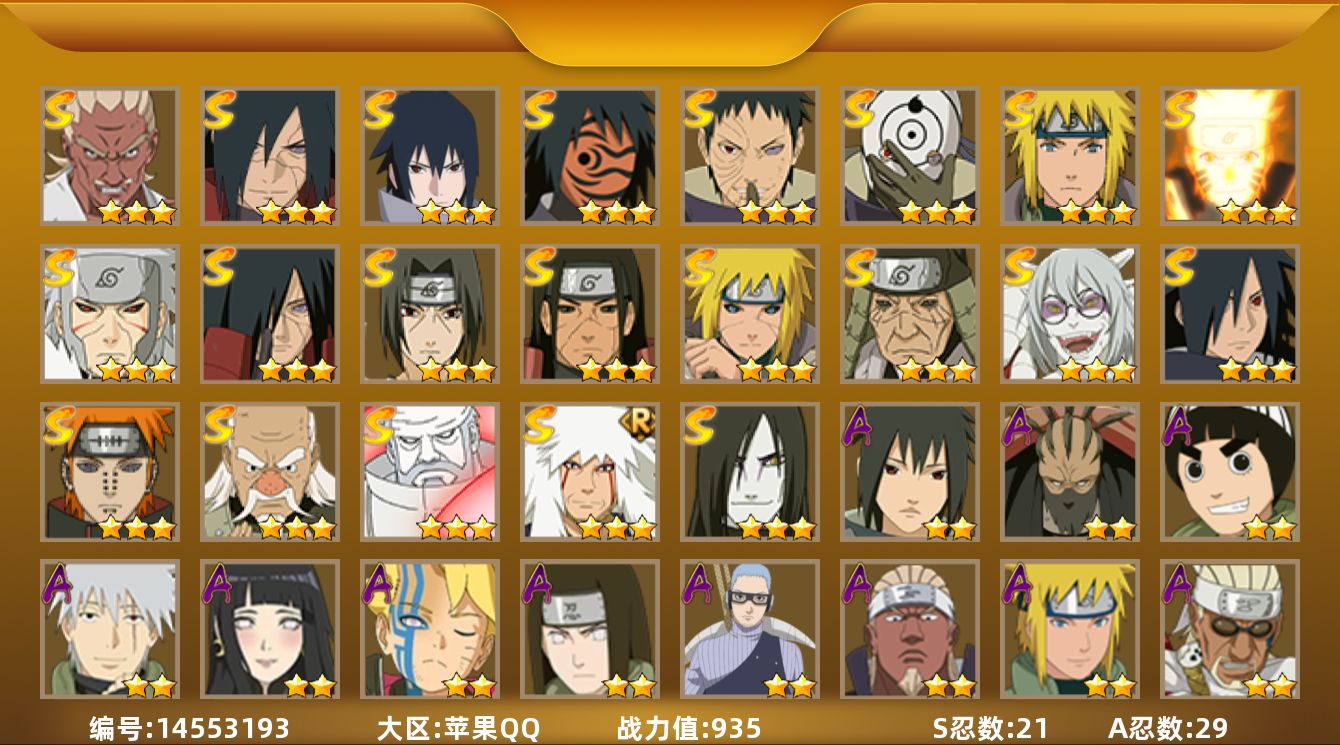Image resolution: width=1340 pixels, height=745 pixels.
Task: Select white-haired Tobirama with red face marks
Action: 110,314
